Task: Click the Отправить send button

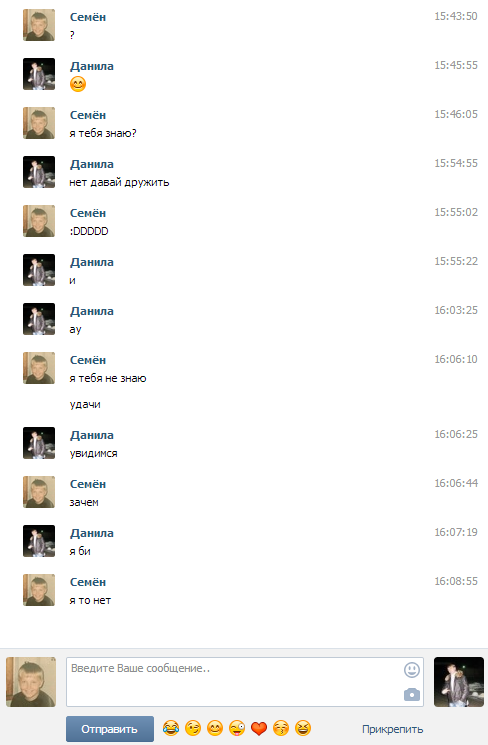Action: point(110,729)
